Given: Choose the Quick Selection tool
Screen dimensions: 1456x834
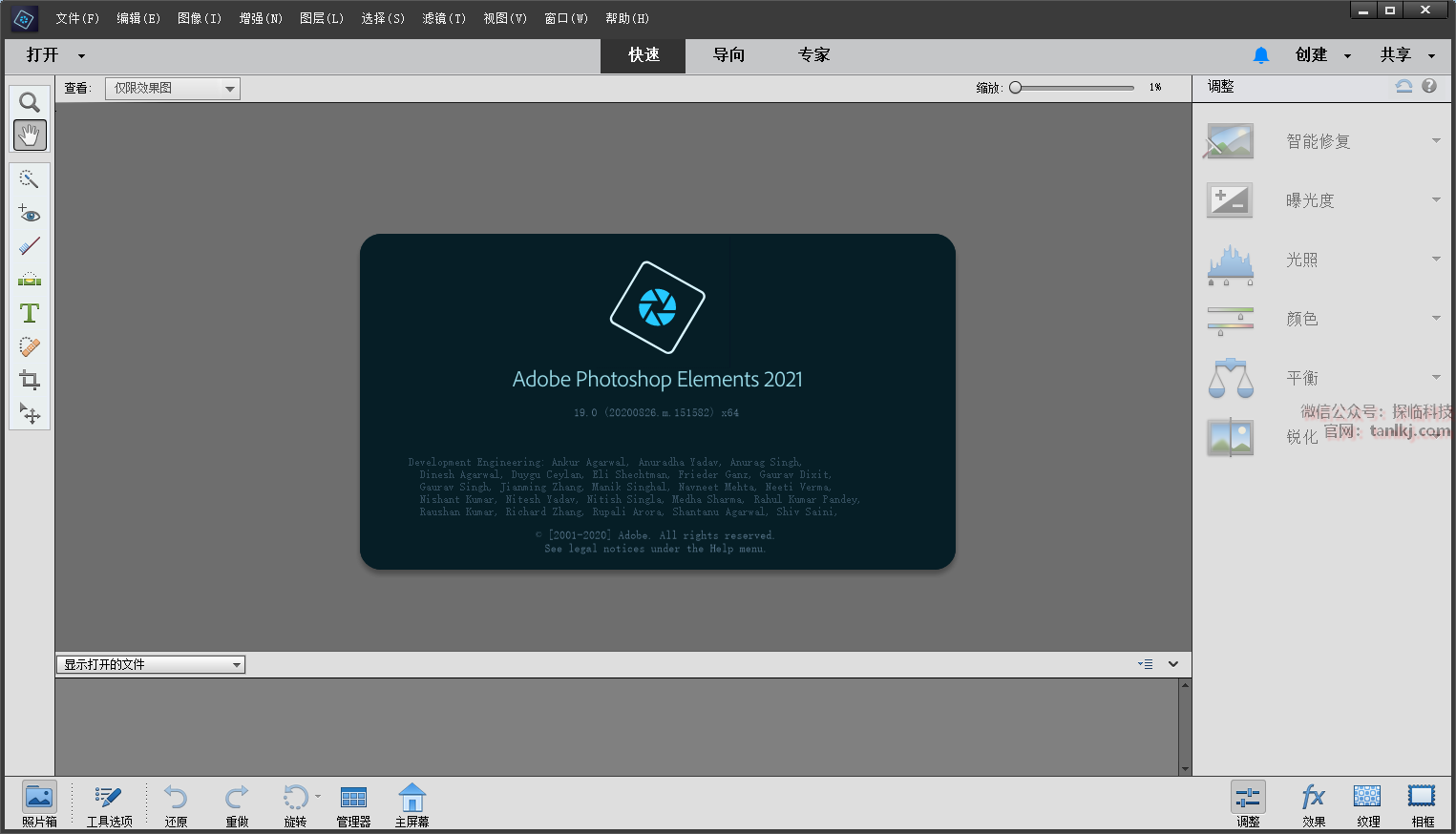Looking at the screenshot, I should pyautogui.click(x=30, y=179).
